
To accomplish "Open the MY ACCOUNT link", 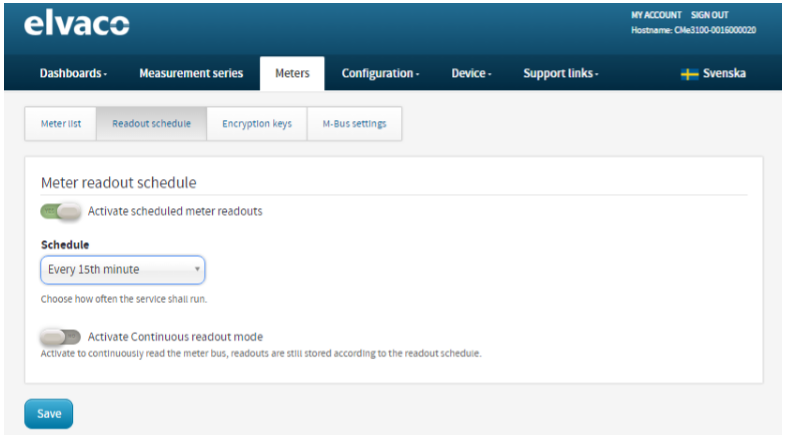I will click(656, 15).
